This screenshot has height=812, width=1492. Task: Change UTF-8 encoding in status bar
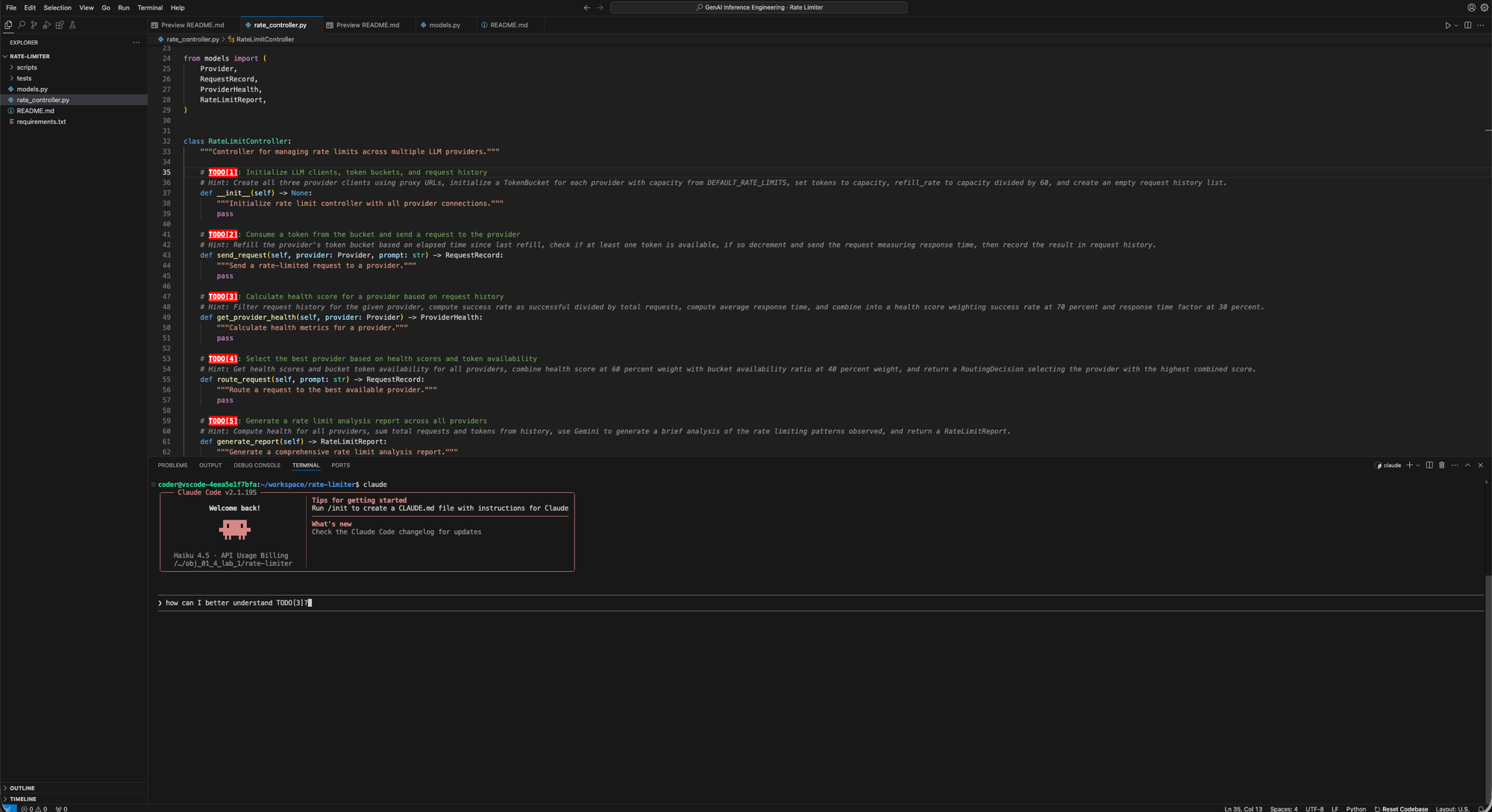[x=1314, y=808]
